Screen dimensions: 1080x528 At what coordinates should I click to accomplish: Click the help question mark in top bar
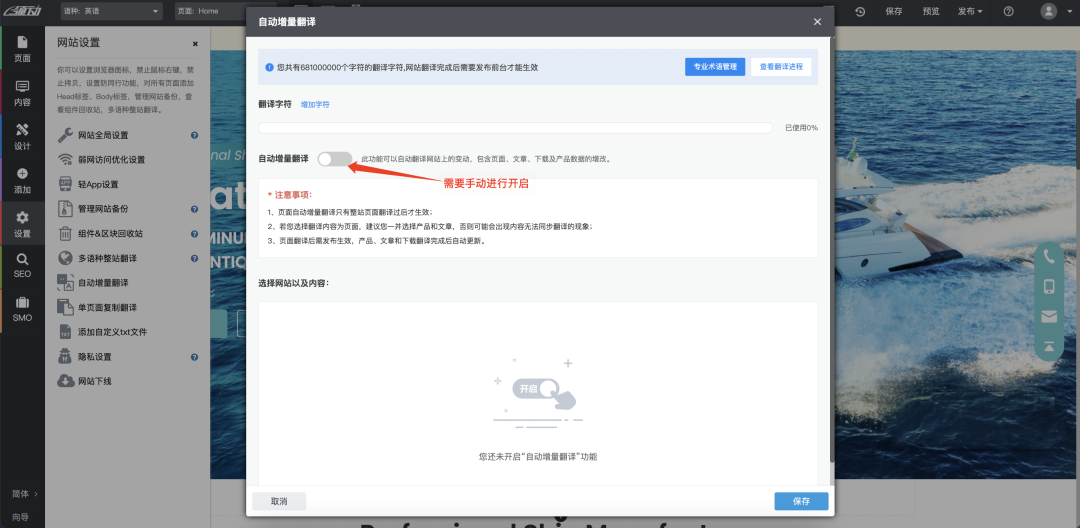click(x=1009, y=11)
